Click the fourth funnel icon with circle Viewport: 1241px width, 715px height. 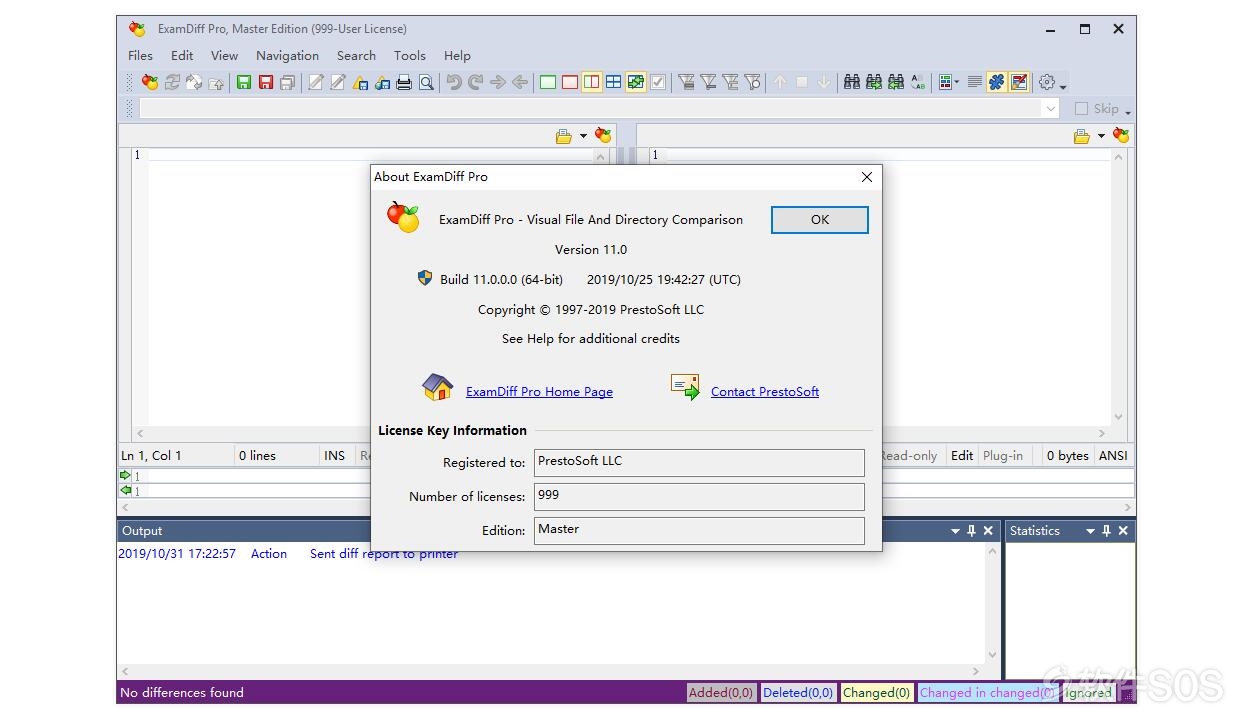coord(752,82)
